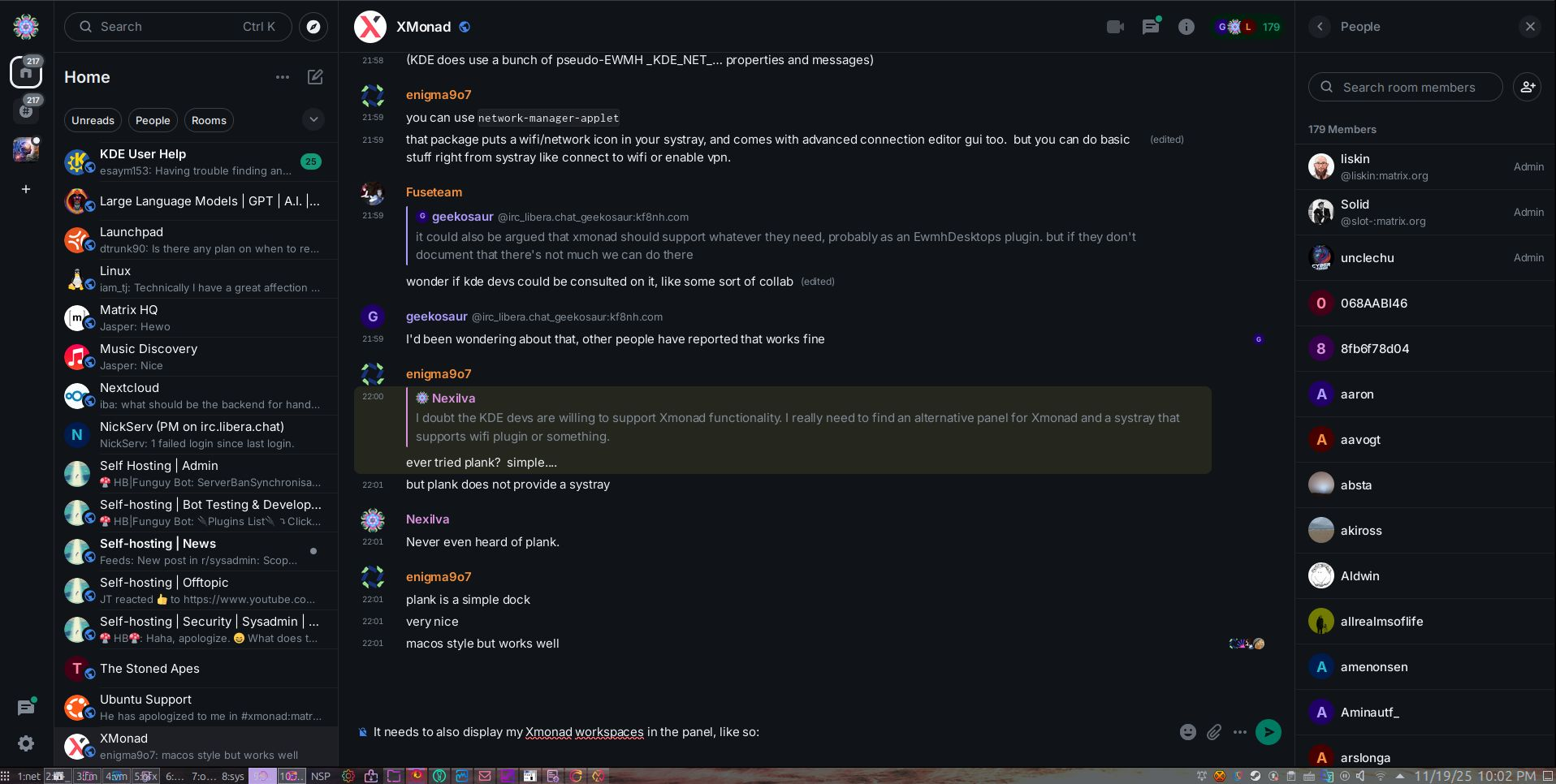The height and width of the screenshot is (784, 1556).
Task: Toggle the Unreads filter
Action: [93, 120]
